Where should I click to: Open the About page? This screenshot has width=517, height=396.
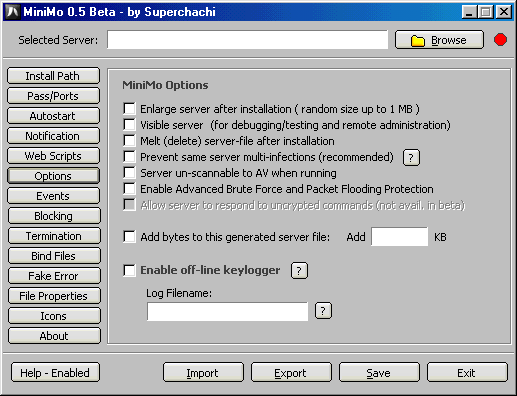click(x=54, y=336)
